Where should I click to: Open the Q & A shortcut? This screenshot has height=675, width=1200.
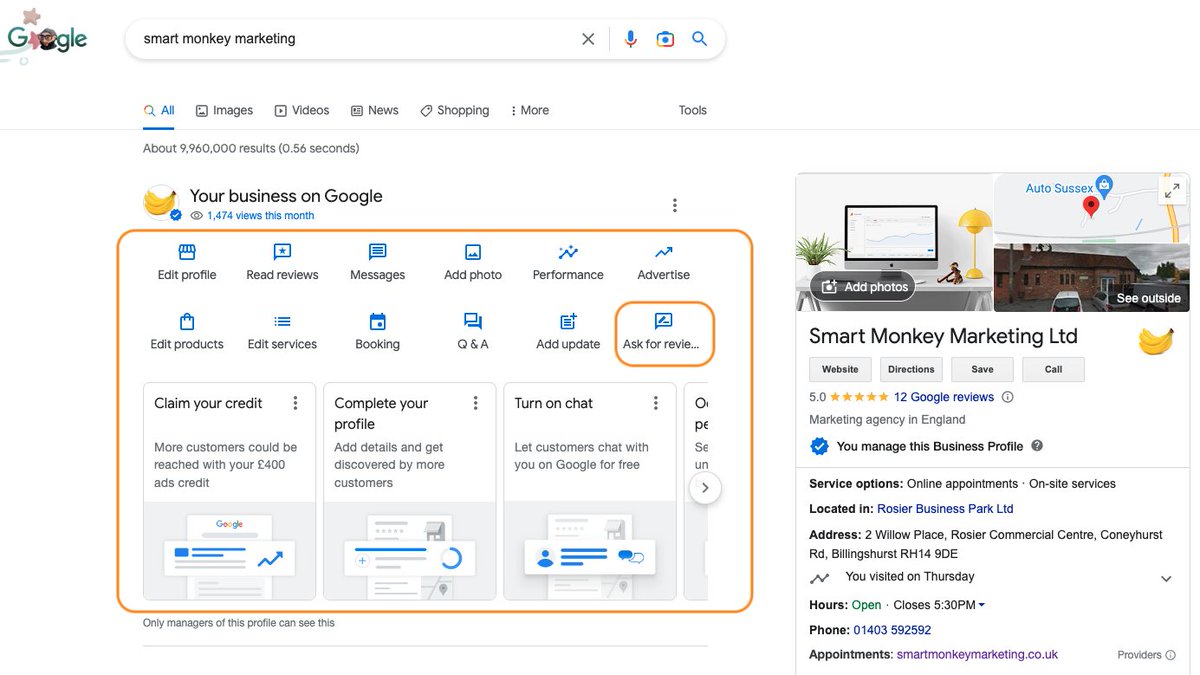click(x=473, y=332)
